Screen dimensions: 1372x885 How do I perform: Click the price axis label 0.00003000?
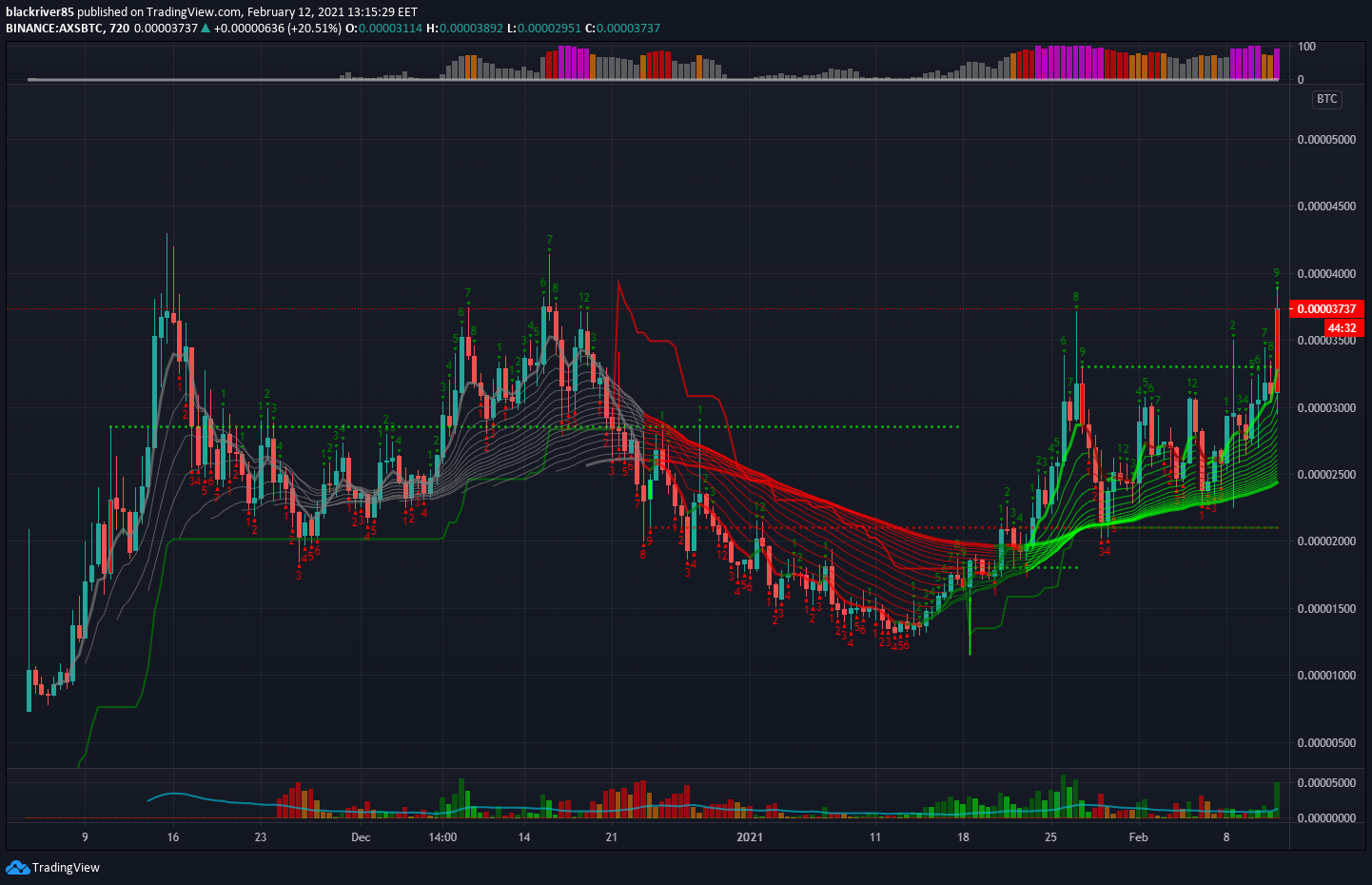1327,408
